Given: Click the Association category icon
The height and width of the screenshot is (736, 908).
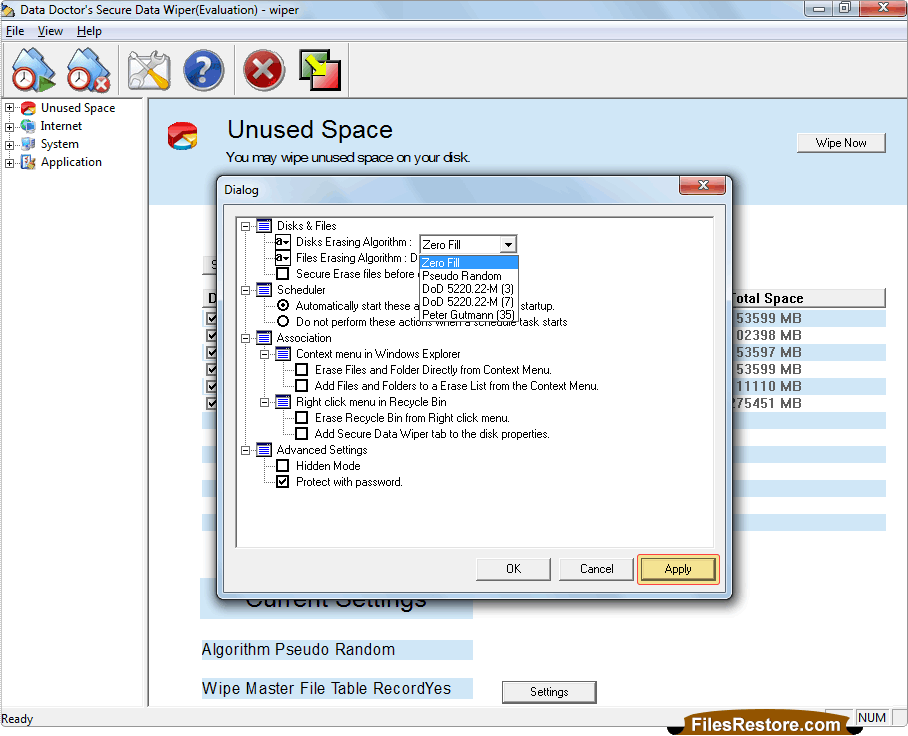Looking at the screenshot, I should pos(264,338).
